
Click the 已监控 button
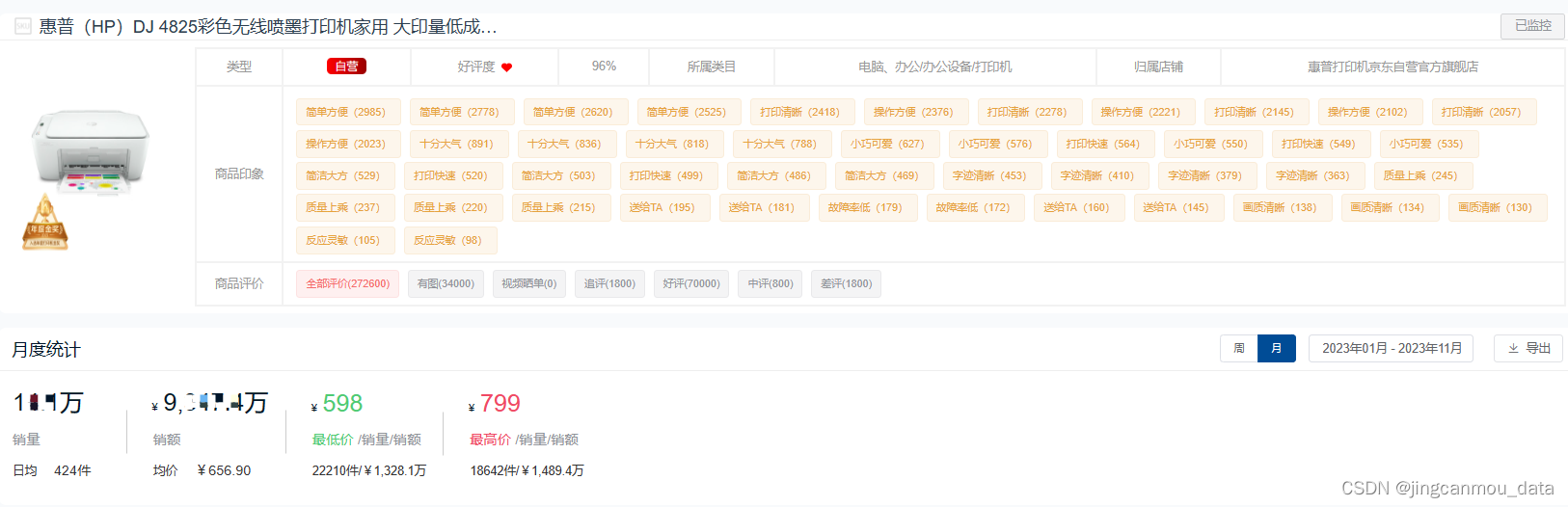click(x=1532, y=26)
